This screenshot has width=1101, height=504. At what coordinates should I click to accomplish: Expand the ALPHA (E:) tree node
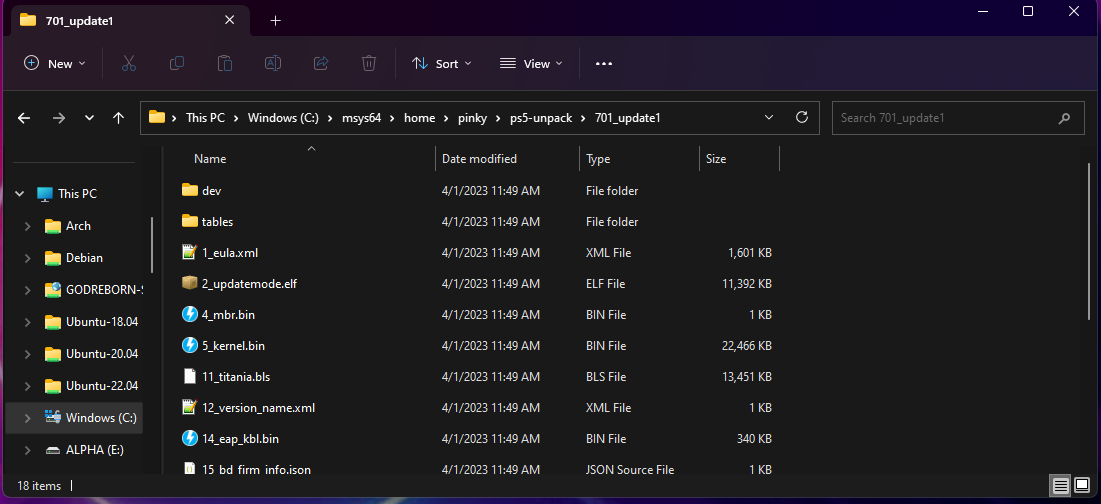point(27,450)
